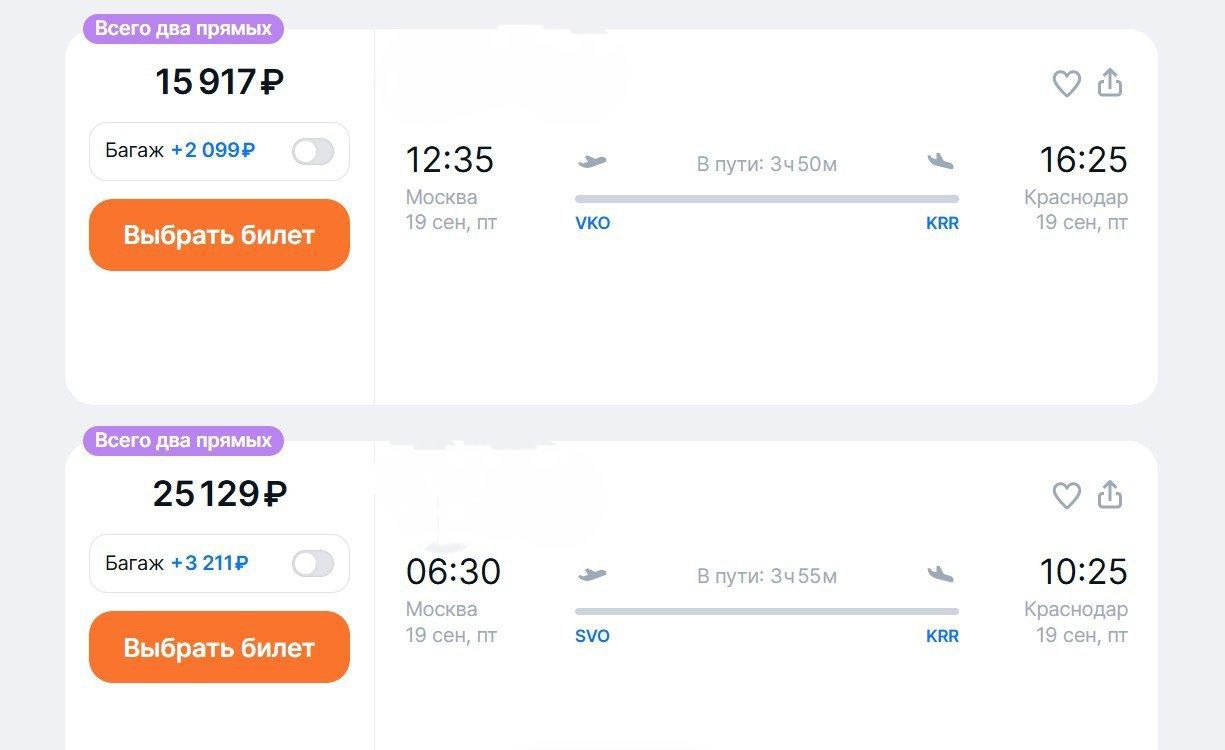The height and width of the screenshot is (750, 1225).
Task: Click KRR airport code on the 06:30 flight
Action: coord(942,636)
